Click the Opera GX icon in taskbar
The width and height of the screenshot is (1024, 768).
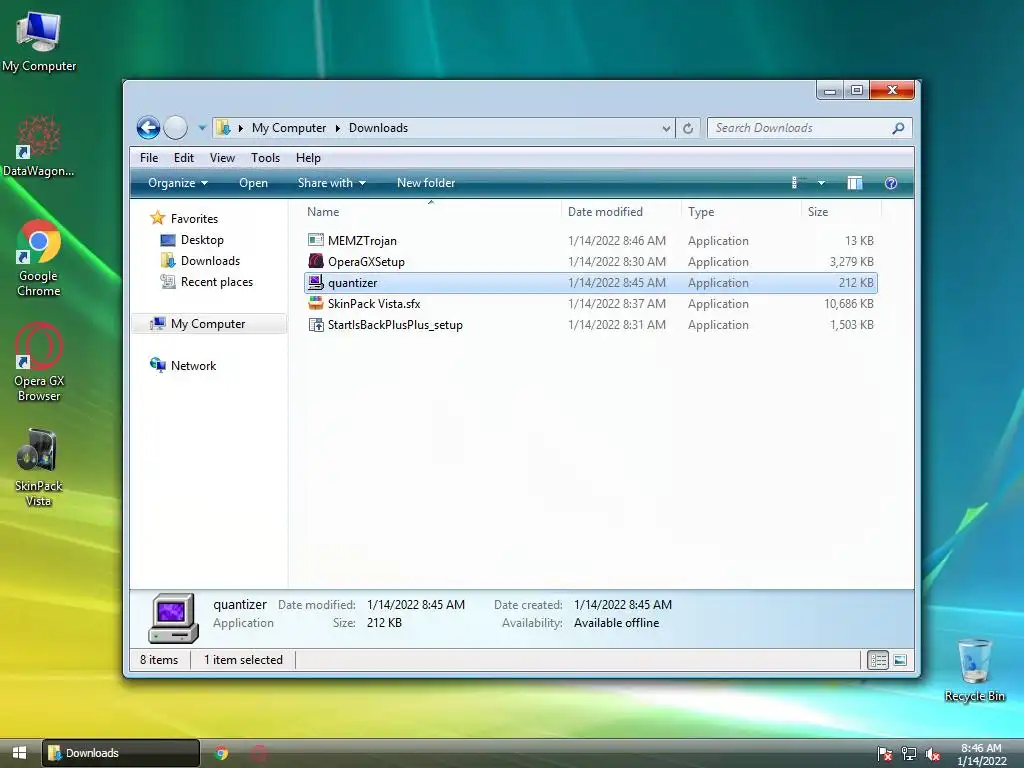click(x=259, y=753)
